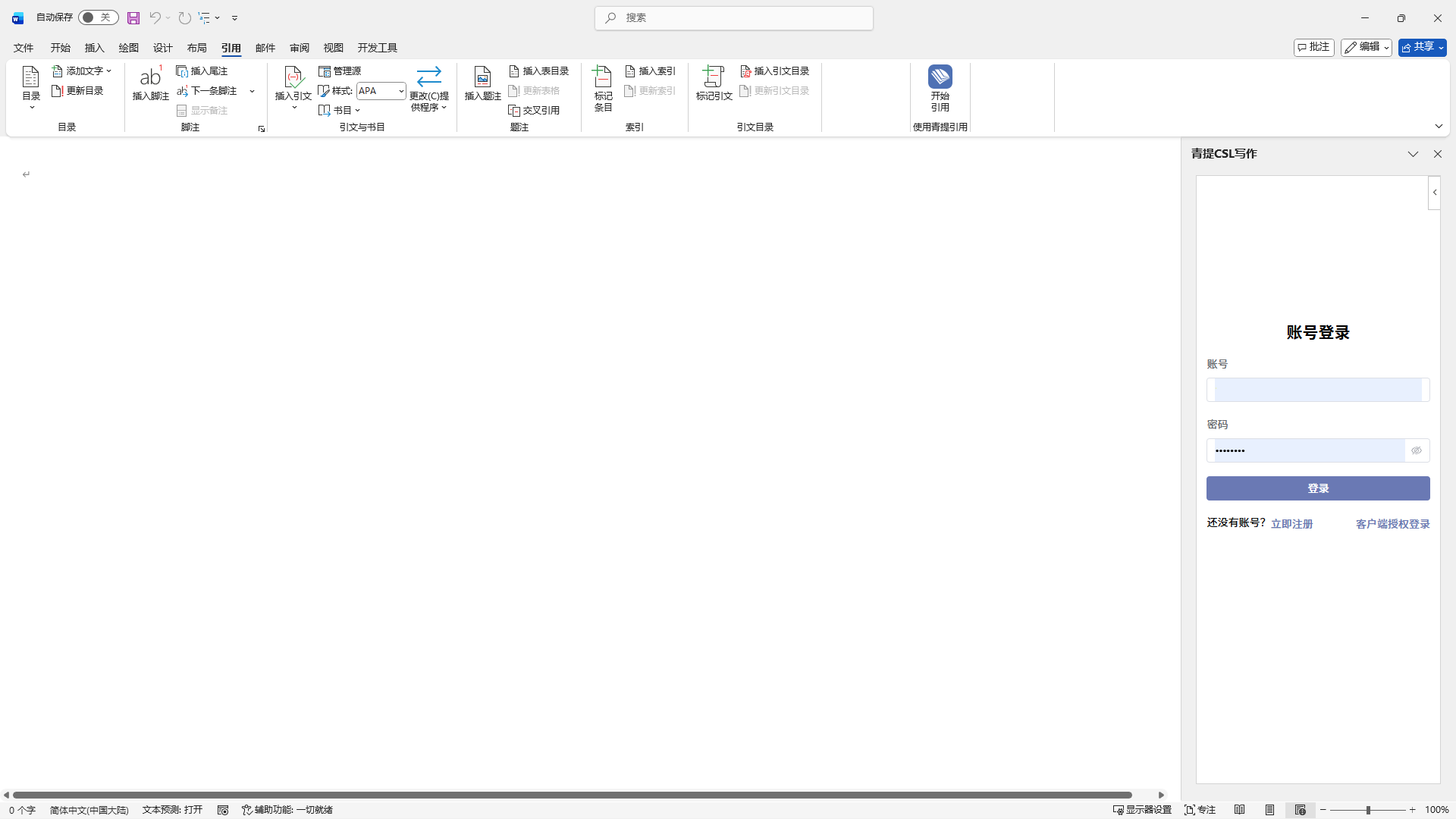Click the Insert Caption (插入题注) icon
The width and height of the screenshot is (1456, 819).
tap(482, 77)
